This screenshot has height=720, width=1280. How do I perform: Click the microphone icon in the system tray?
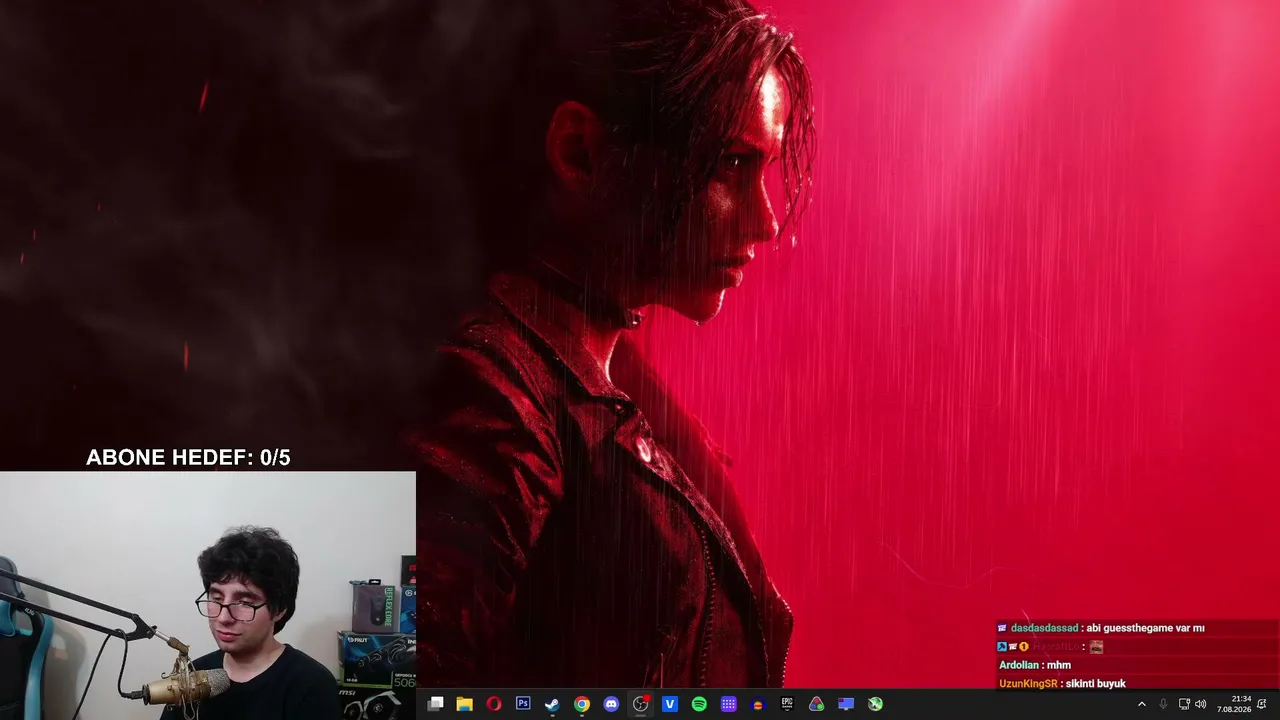[1163, 704]
